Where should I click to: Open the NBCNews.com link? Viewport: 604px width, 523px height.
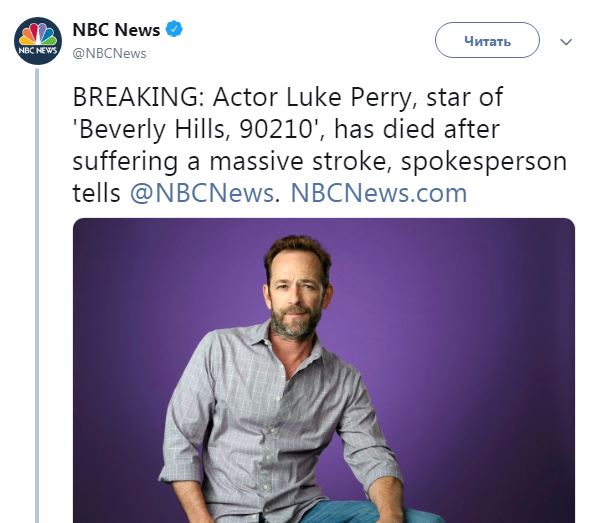click(x=379, y=193)
